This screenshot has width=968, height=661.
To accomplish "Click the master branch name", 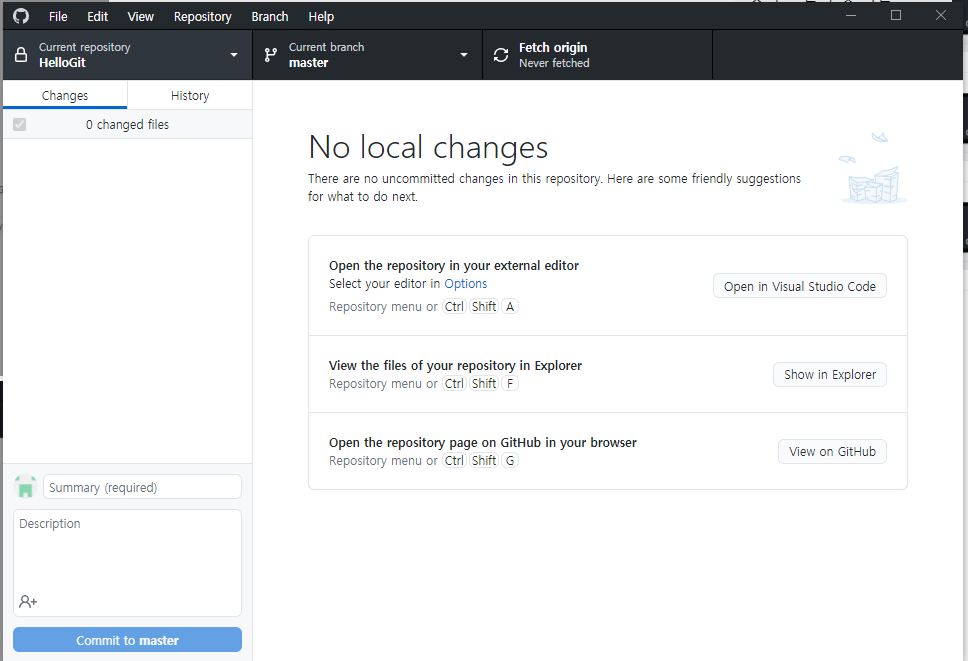I will point(309,62).
